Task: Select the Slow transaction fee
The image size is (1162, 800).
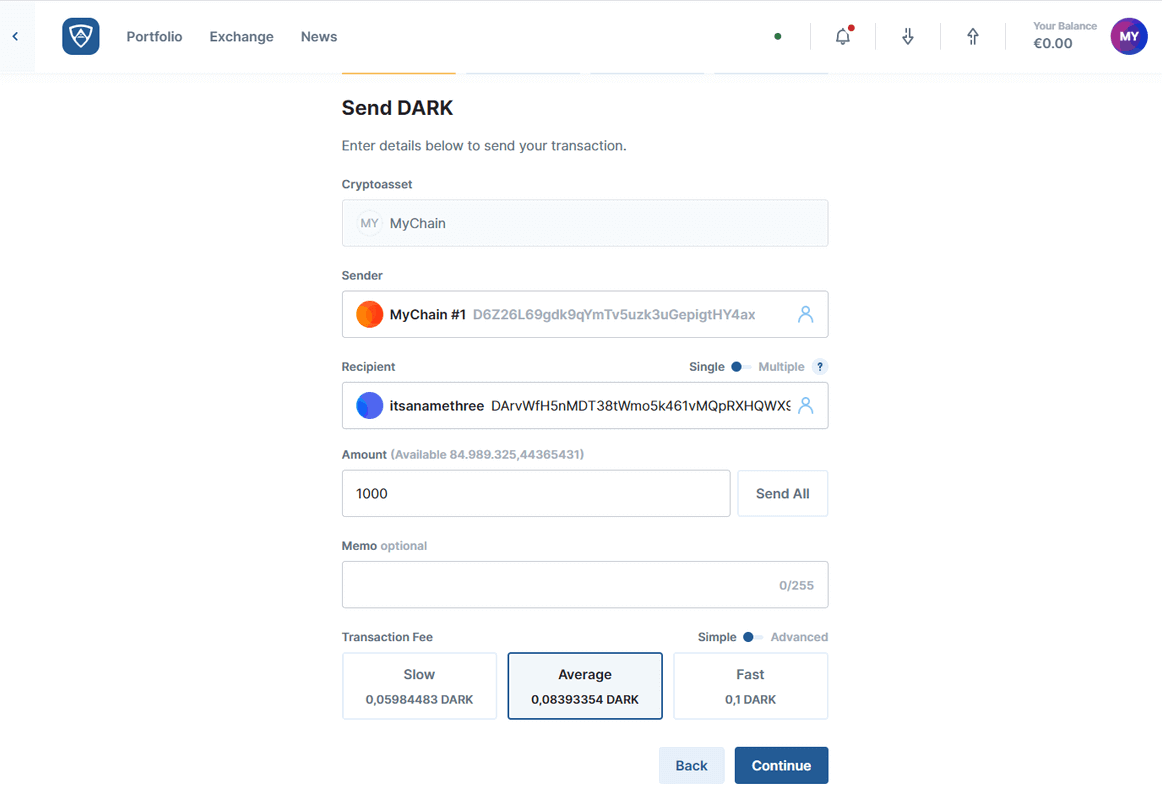Action: [x=419, y=686]
